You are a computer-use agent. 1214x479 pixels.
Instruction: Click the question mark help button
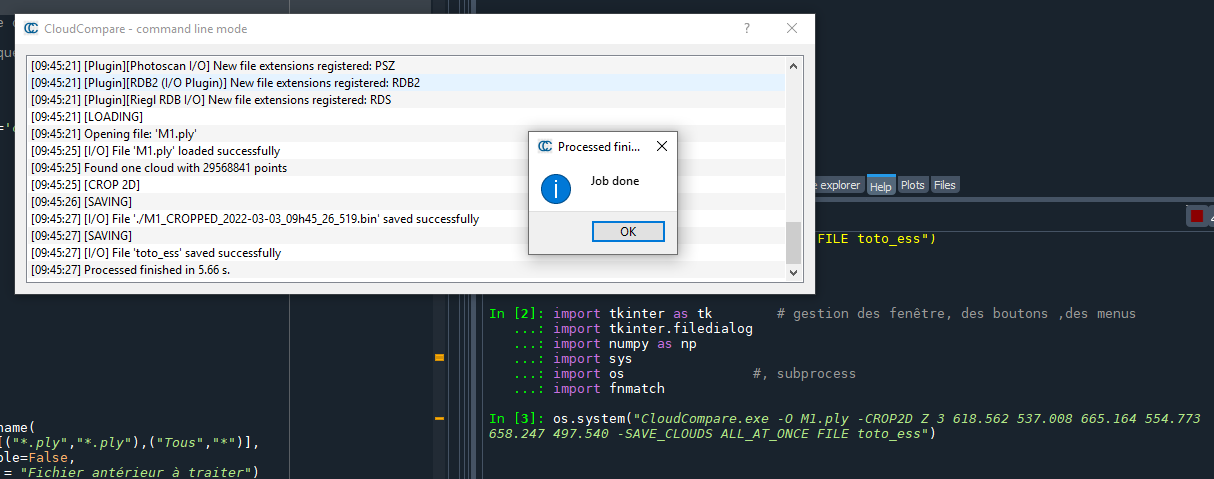(746, 29)
